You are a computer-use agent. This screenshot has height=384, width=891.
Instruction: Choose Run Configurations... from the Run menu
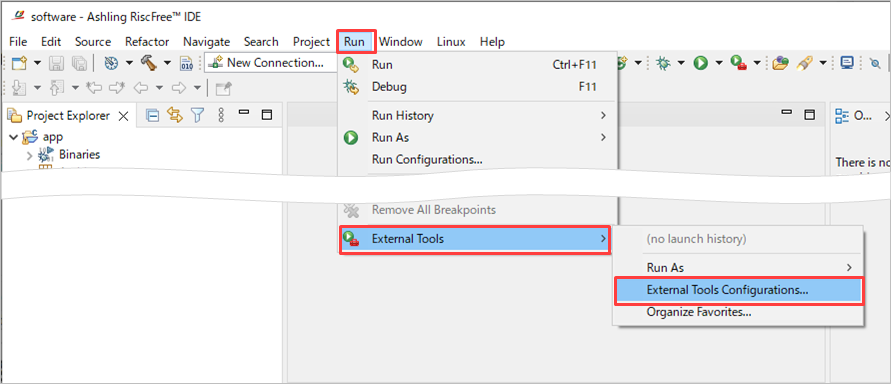427,160
